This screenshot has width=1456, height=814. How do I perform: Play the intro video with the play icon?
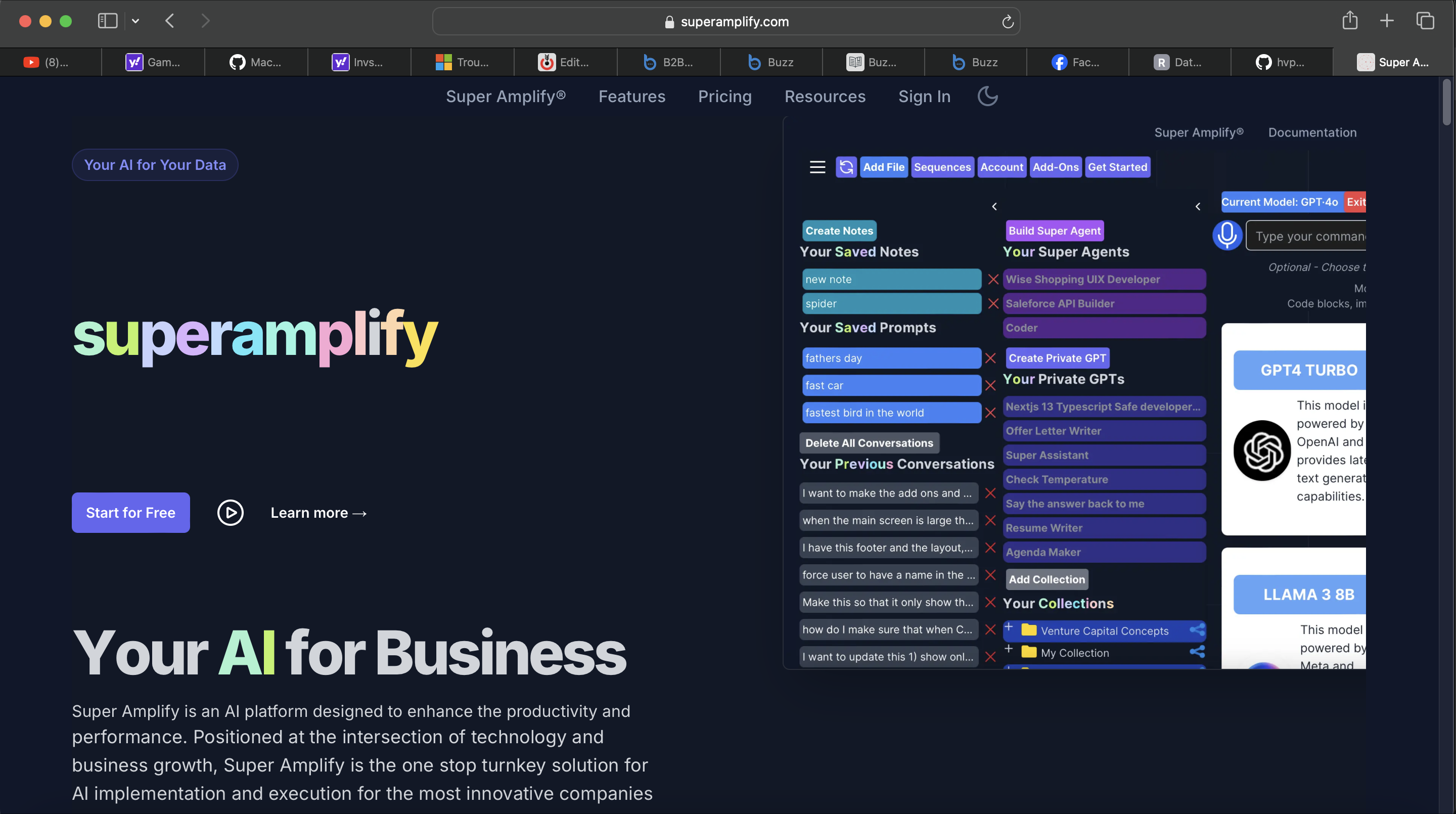pyautogui.click(x=230, y=513)
